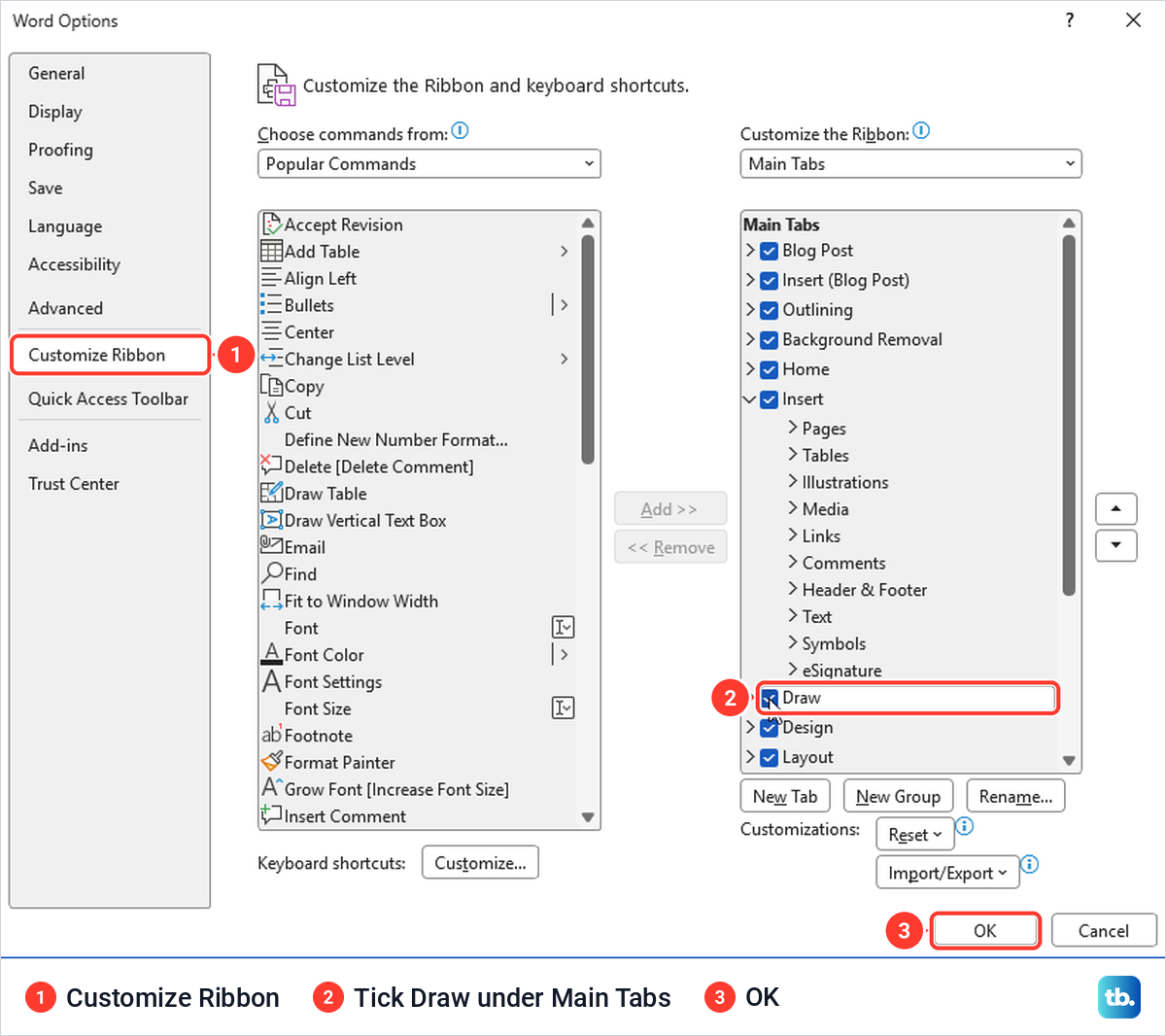Uncheck the Layout tab checkbox

(x=769, y=758)
